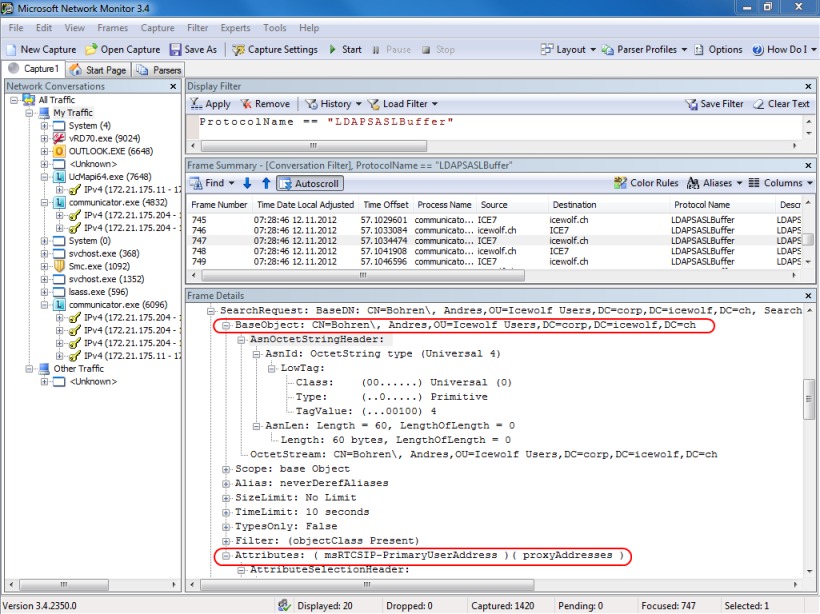Open Capture Settings

[275, 50]
